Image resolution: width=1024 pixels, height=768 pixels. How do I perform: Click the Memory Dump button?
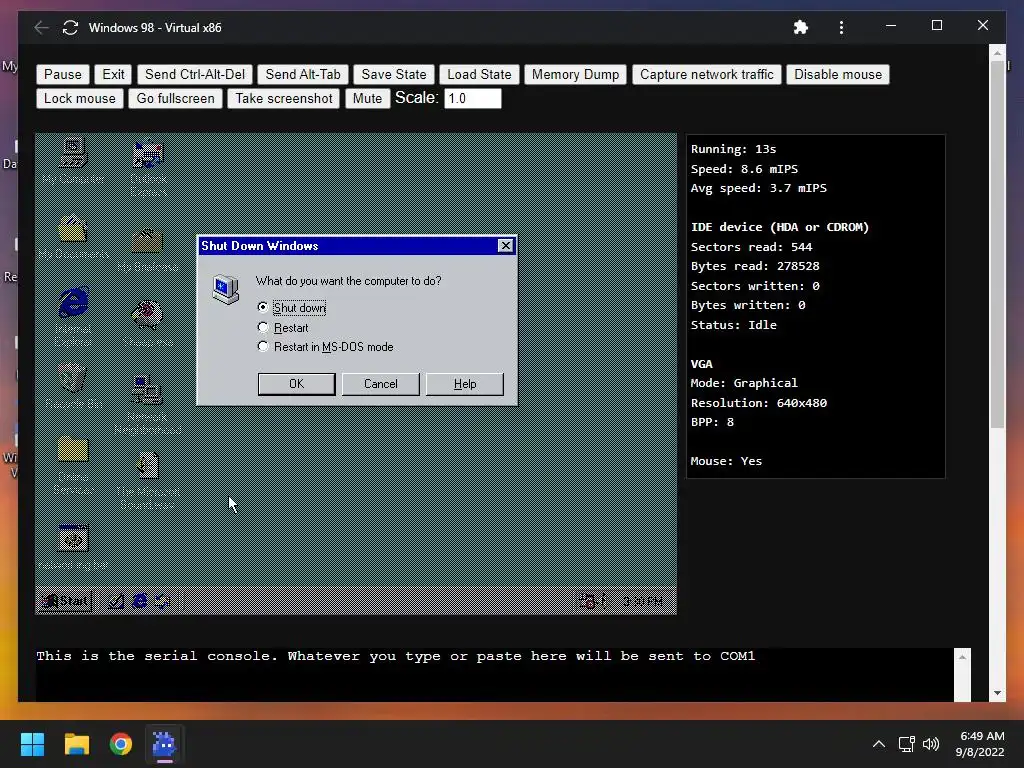point(575,74)
